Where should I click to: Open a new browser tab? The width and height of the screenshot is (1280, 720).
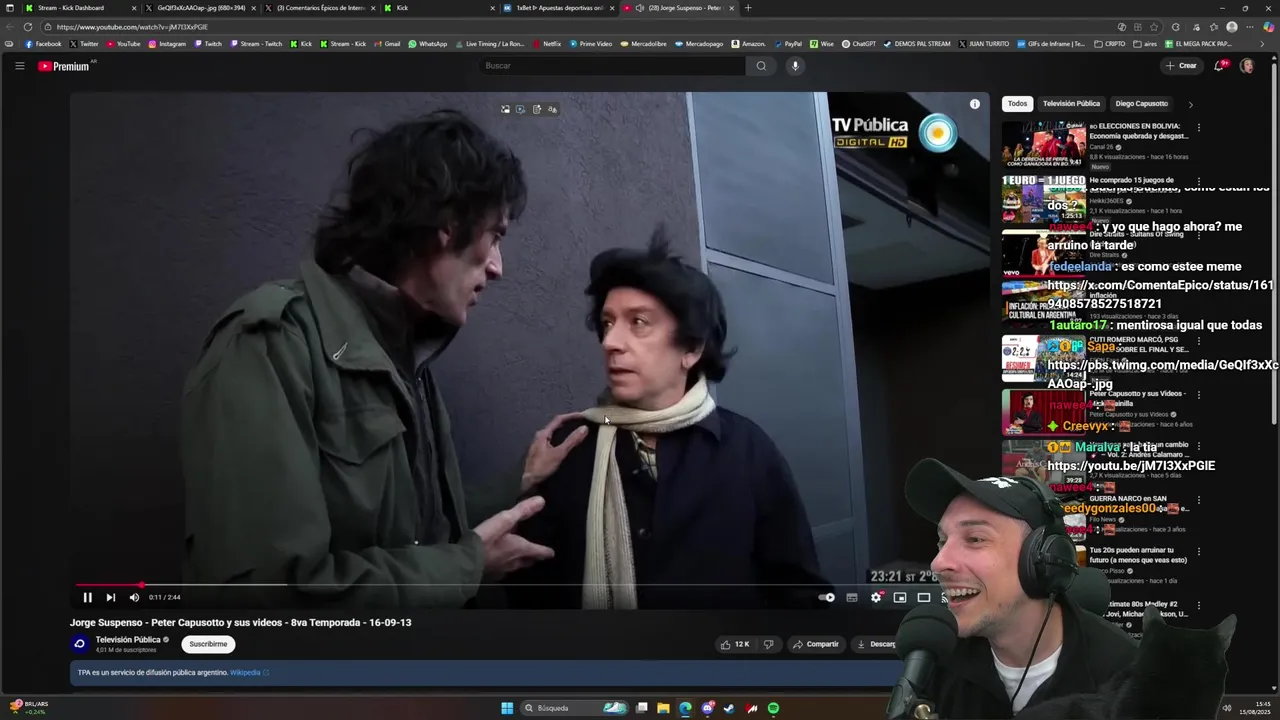coord(748,8)
